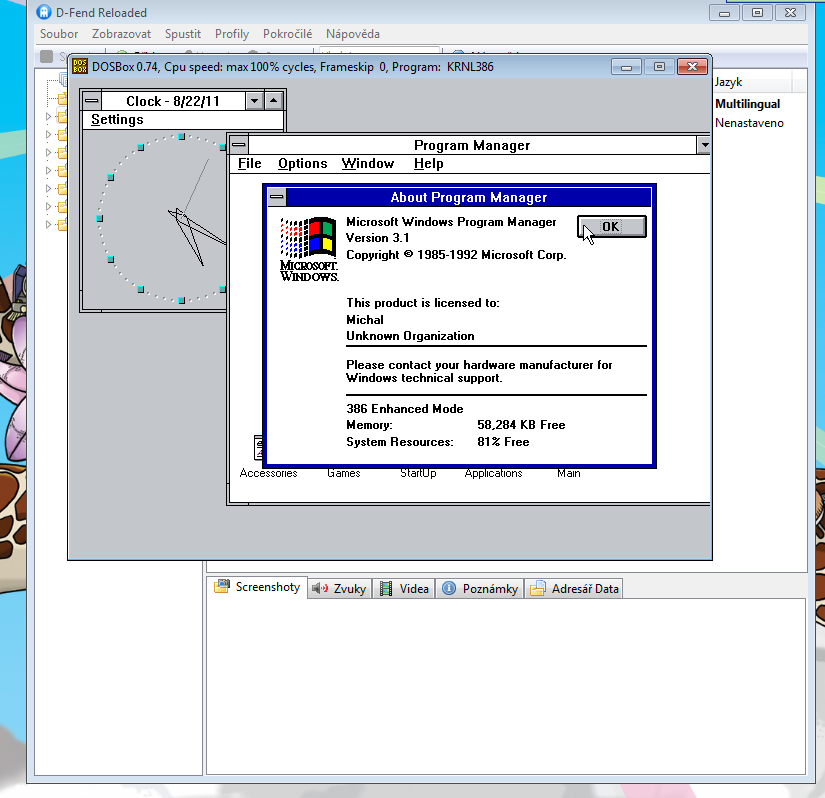
Task: Click the Clock - 8/22/11 title bar
Action: [173, 100]
